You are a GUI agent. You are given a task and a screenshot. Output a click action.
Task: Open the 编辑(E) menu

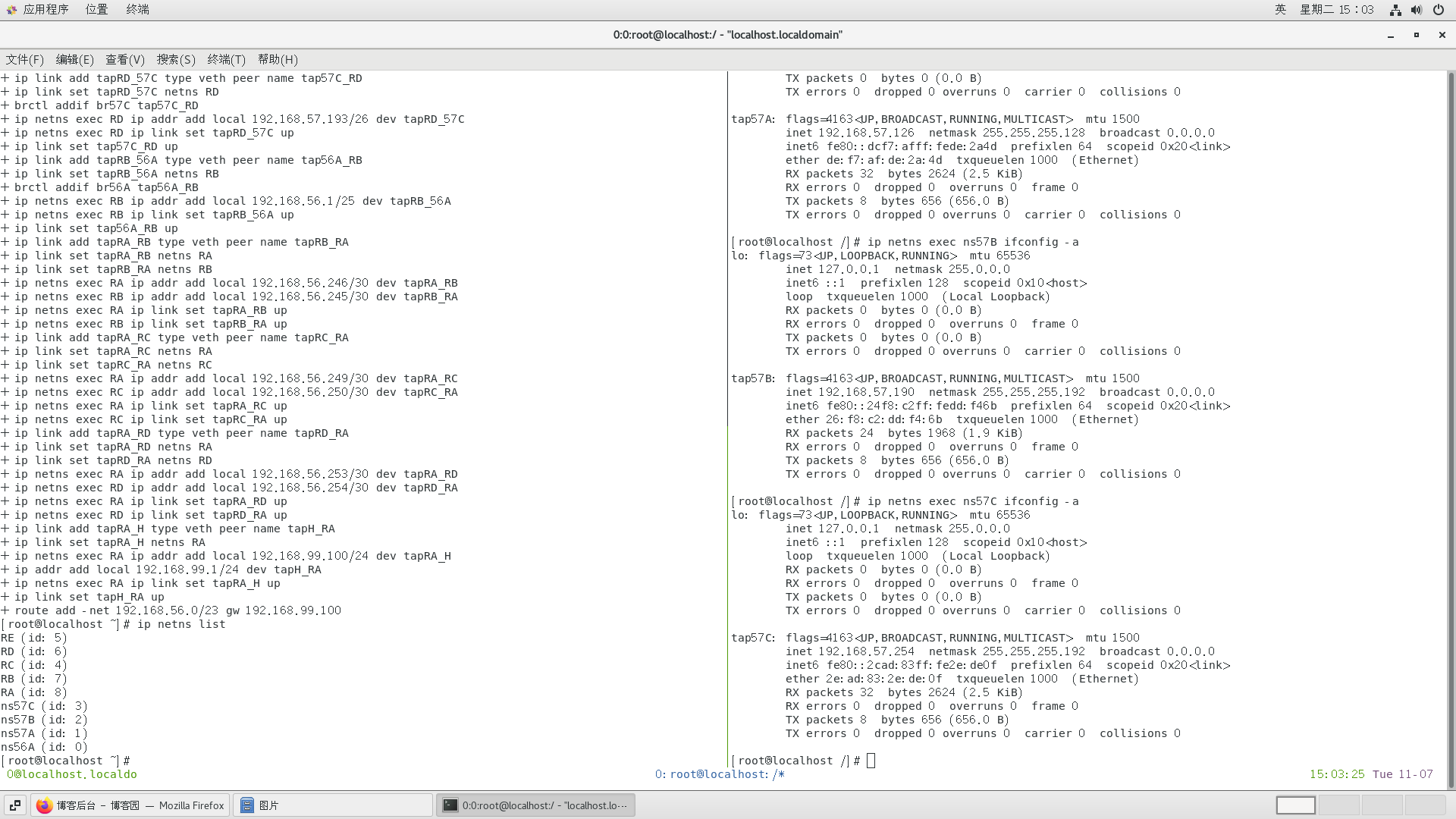74,59
